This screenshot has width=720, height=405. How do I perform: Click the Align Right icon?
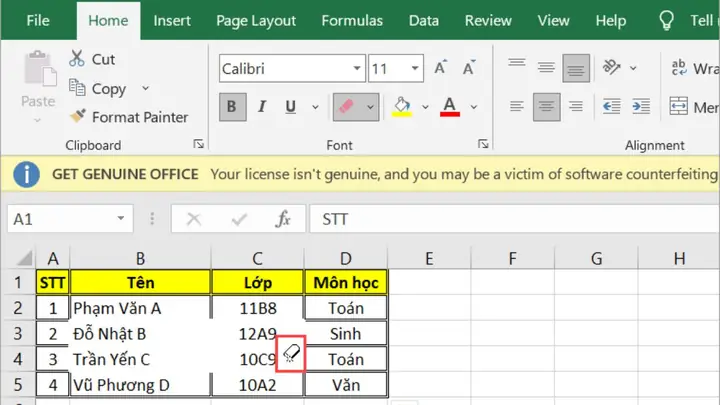point(576,107)
